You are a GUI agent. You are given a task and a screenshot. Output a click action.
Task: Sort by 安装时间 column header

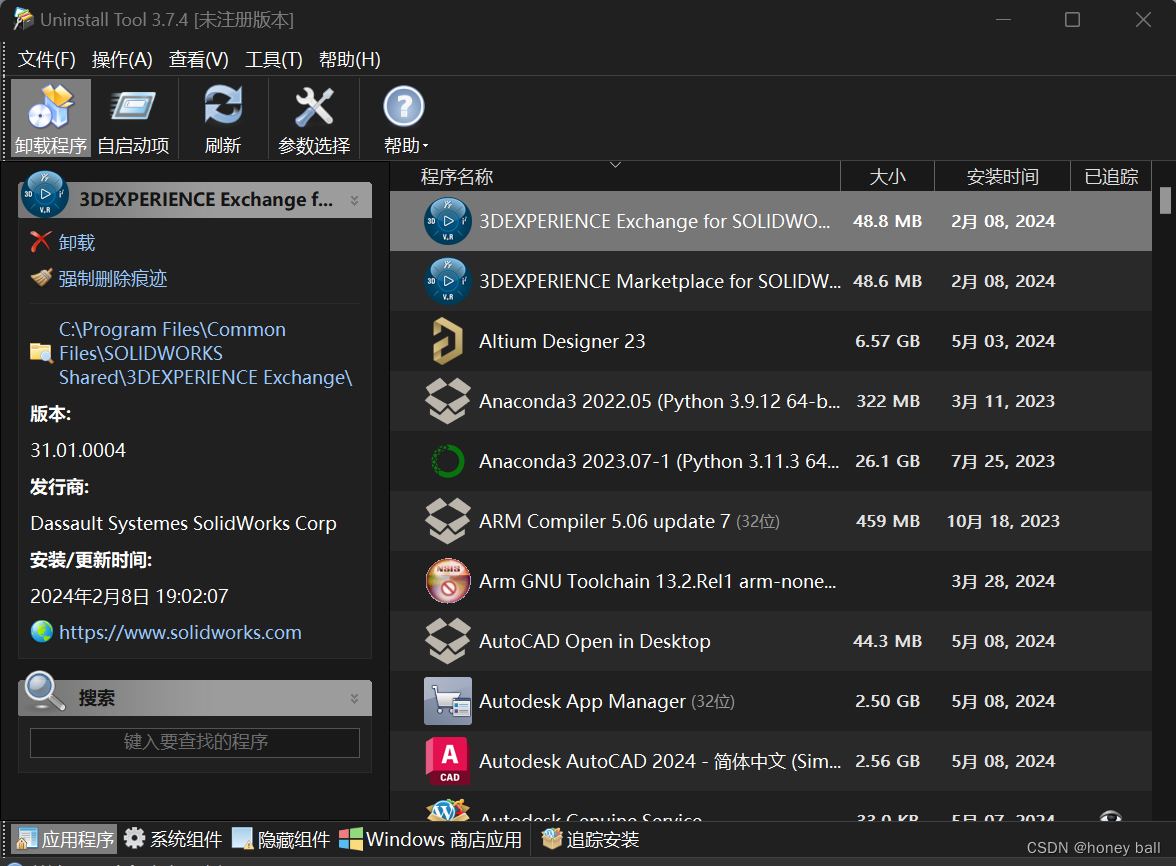pos(1002,176)
